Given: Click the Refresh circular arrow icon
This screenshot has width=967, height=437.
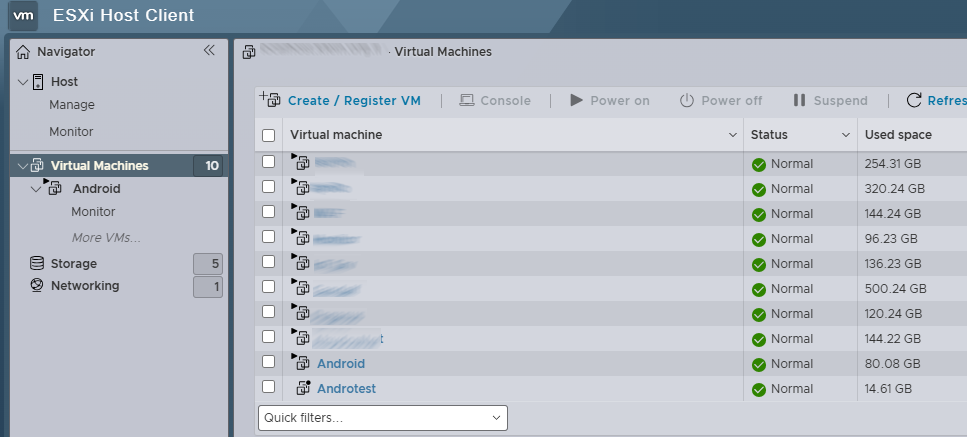Looking at the screenshot, I should coord(914,100).
